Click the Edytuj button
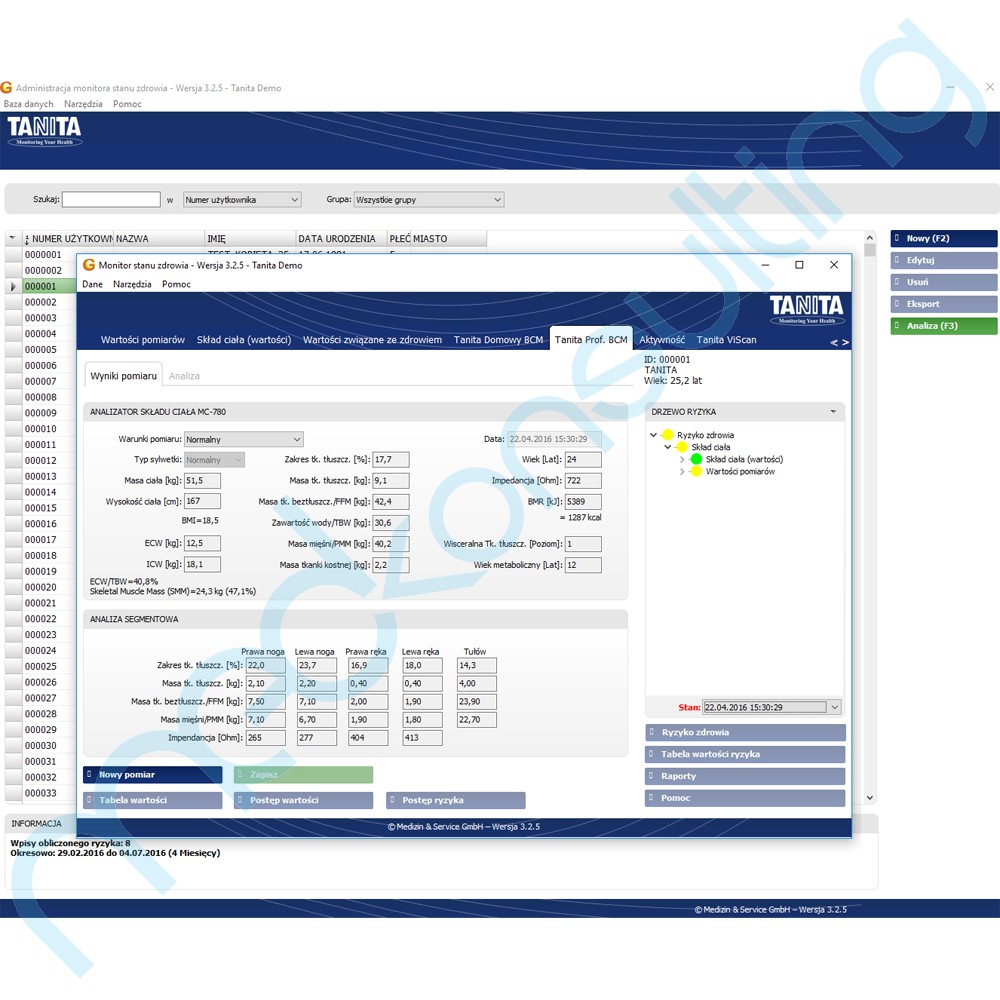1000x1000 pixels. coord(944,260)
